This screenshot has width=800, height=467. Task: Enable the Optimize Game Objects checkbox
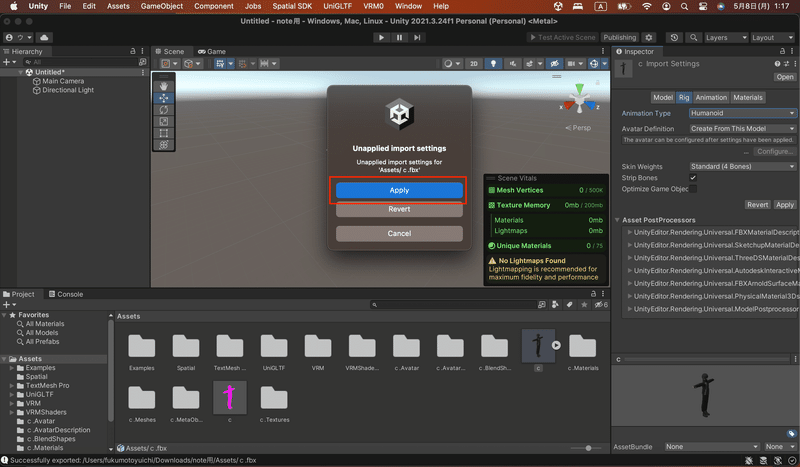[x=692, y=189]
